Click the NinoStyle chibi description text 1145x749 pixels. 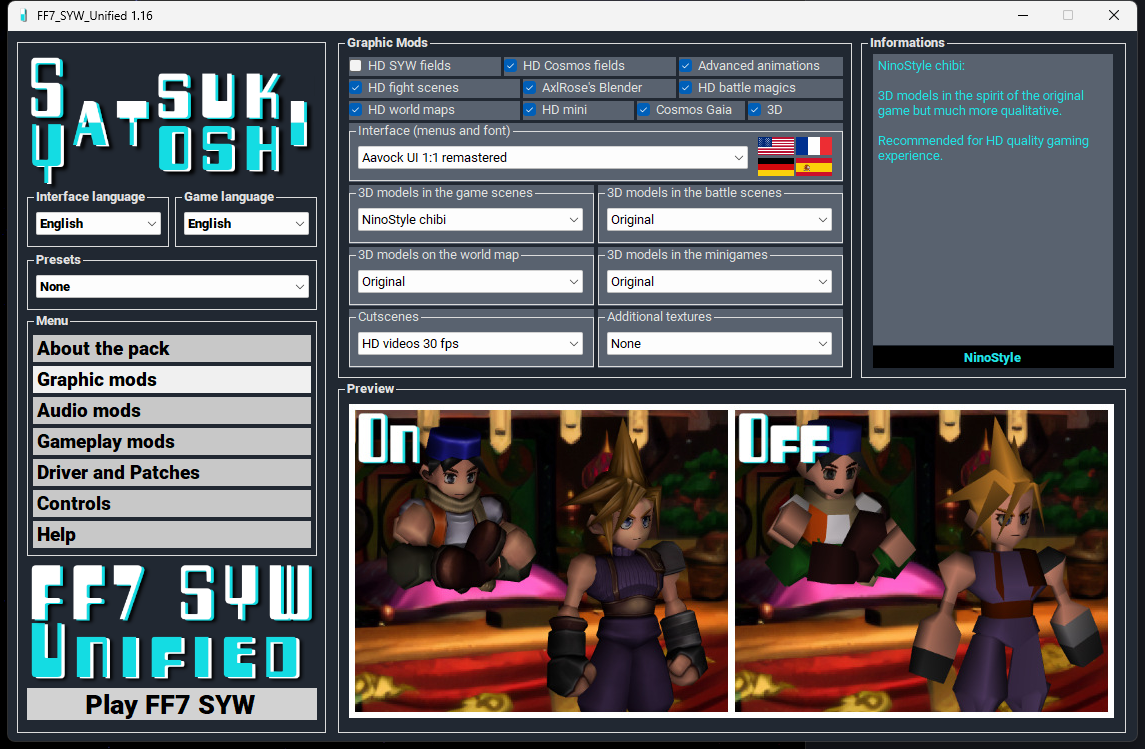(x=983, y=111)
